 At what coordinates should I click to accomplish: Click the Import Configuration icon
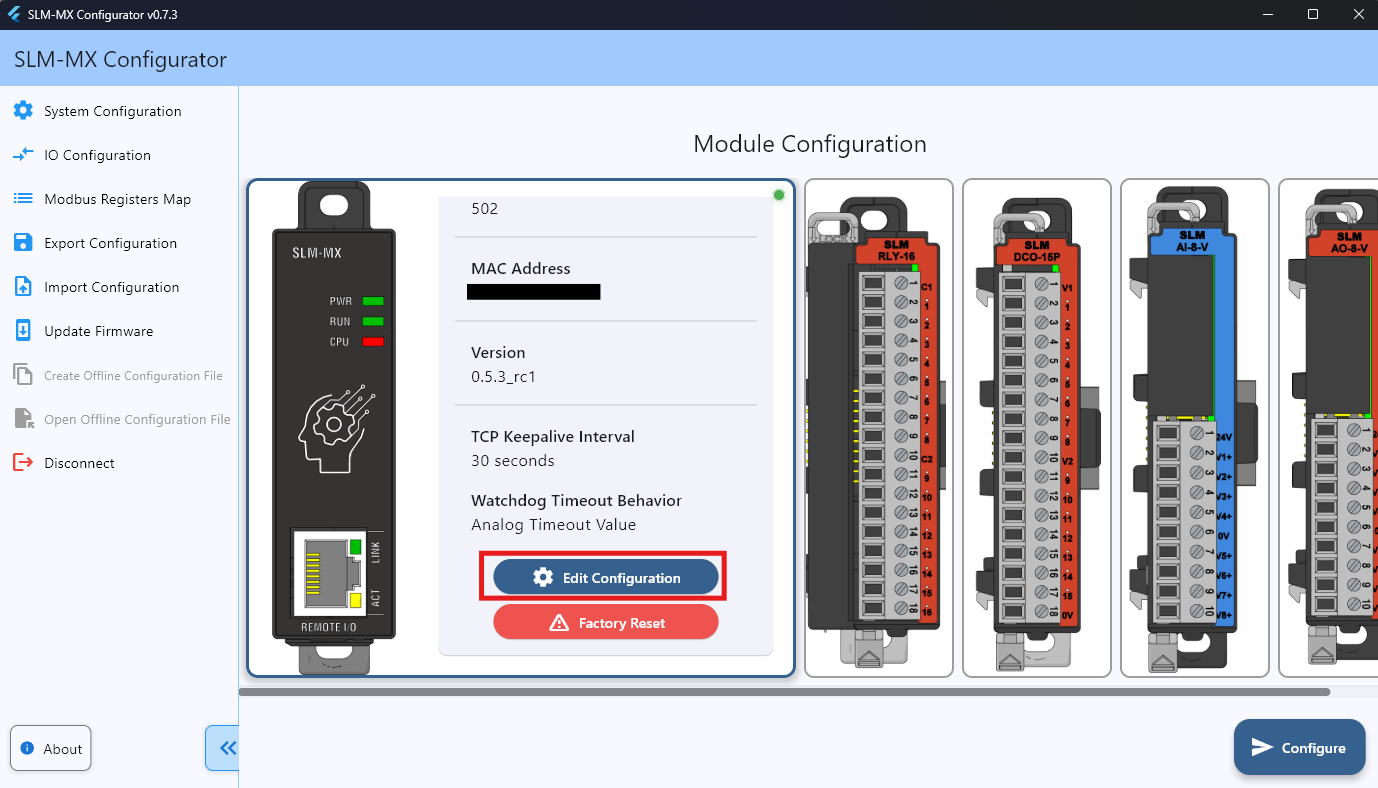(x=23, y=286)
